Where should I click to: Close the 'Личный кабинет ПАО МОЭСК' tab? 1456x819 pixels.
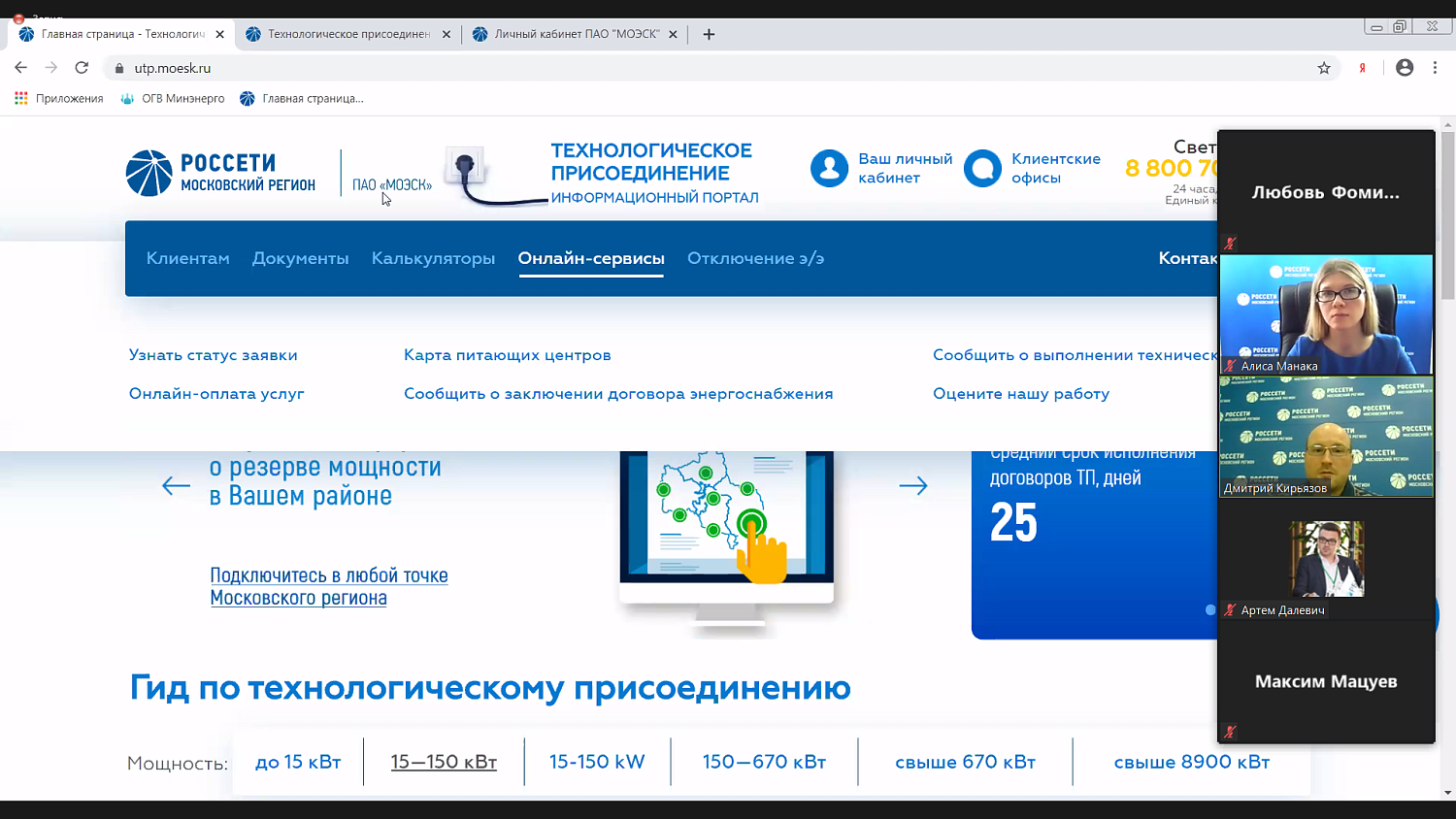point(673,34)
